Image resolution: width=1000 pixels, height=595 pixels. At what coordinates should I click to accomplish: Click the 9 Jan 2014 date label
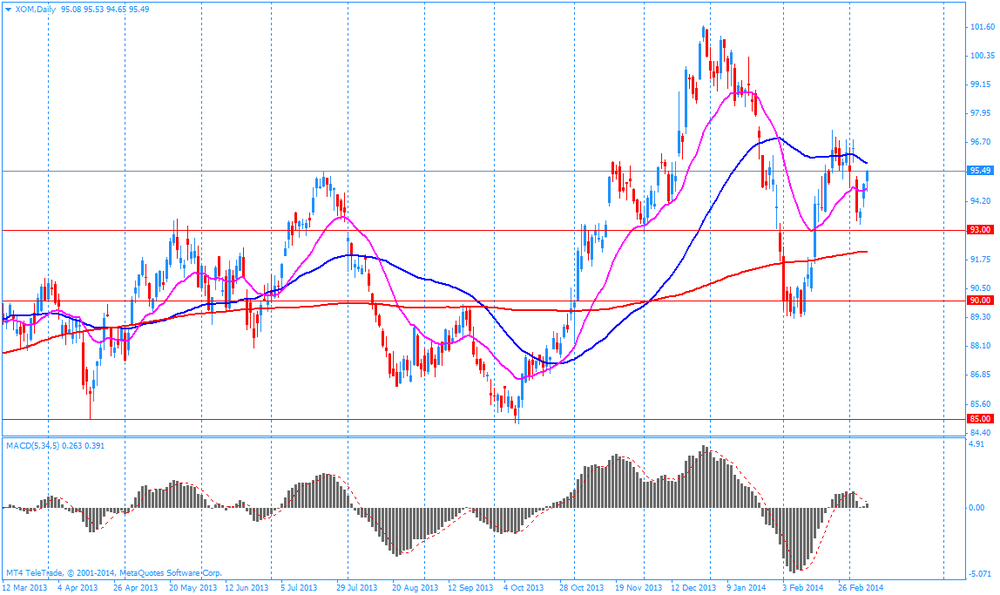(747, 587)
